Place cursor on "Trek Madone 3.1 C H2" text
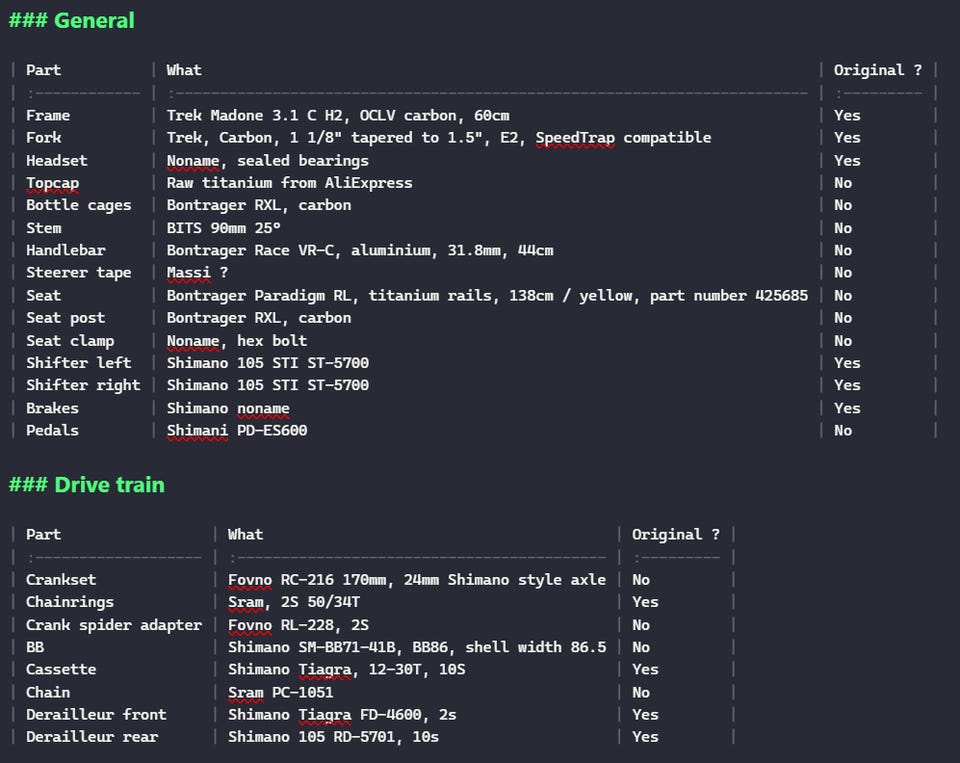Image resolution: width=960 pixels, height=763 pixels. tap(254, 116)
